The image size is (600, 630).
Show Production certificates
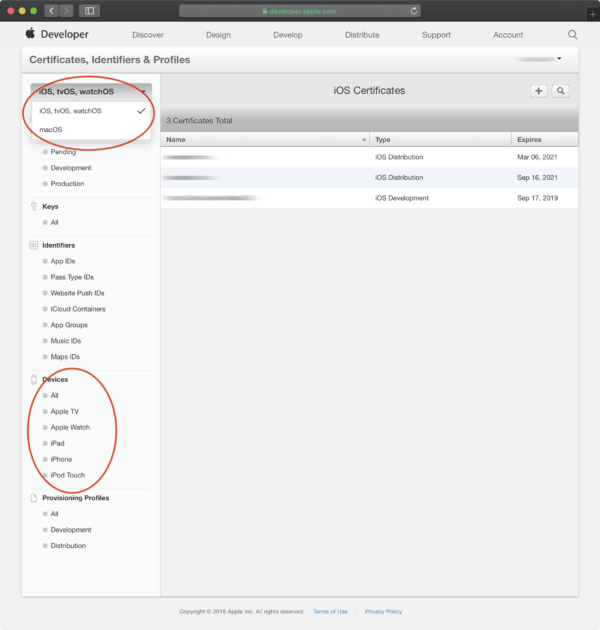(67, 184)
